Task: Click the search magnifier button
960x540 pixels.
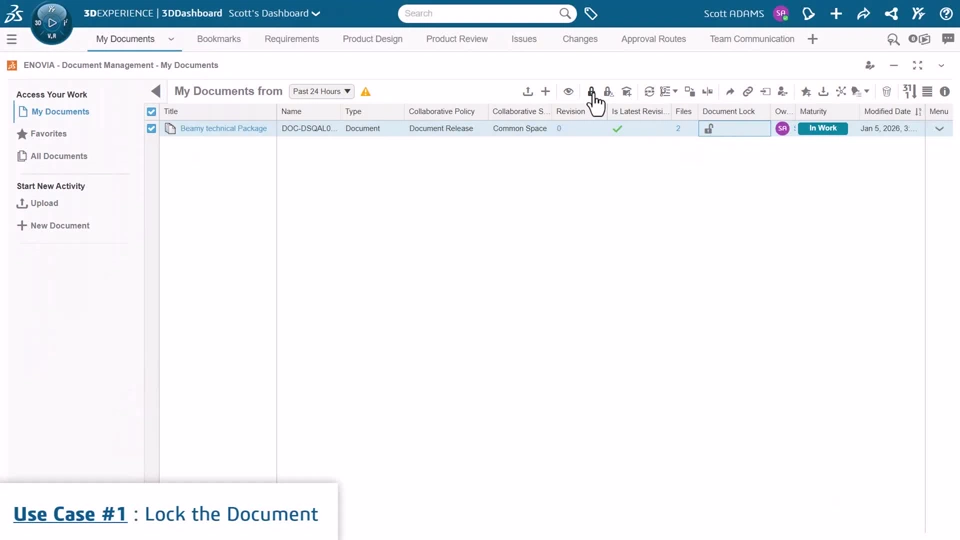Action: (x=565, y=13)
